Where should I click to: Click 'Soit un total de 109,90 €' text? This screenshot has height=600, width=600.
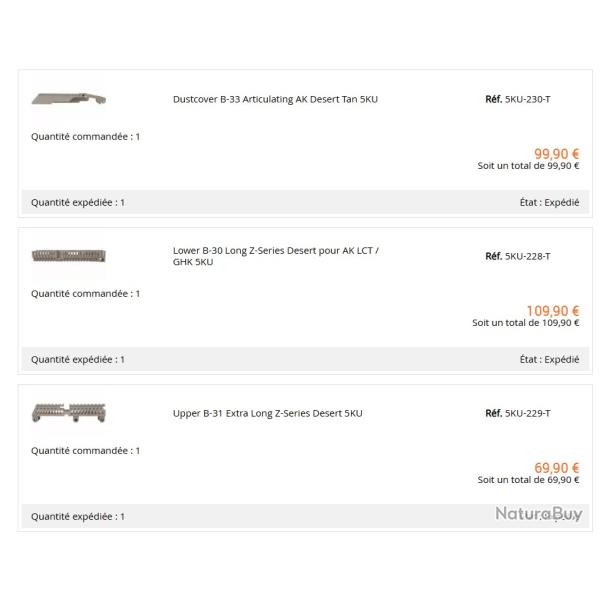coord(526,323)
